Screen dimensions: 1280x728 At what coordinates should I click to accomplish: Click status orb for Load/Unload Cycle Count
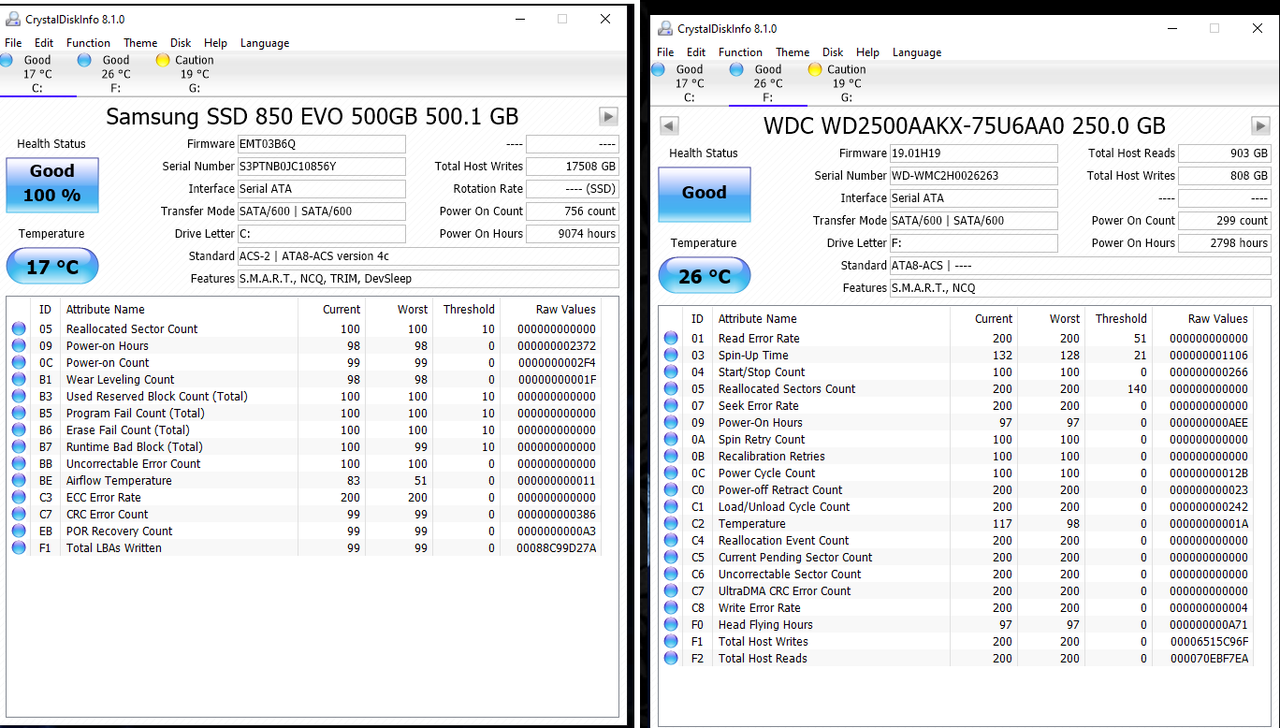(670, 506)
